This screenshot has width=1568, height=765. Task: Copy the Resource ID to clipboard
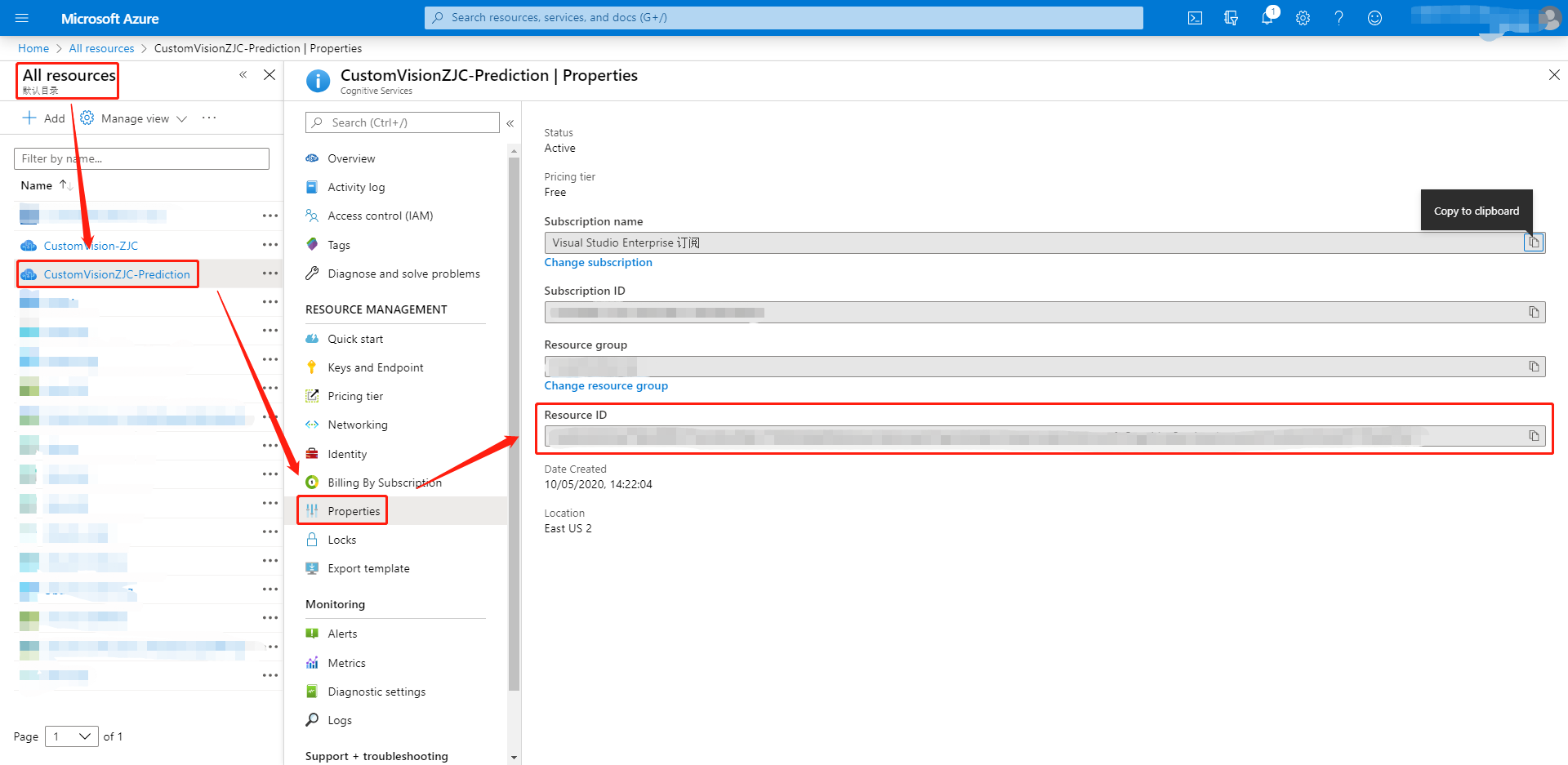(x=1534, y=436)
